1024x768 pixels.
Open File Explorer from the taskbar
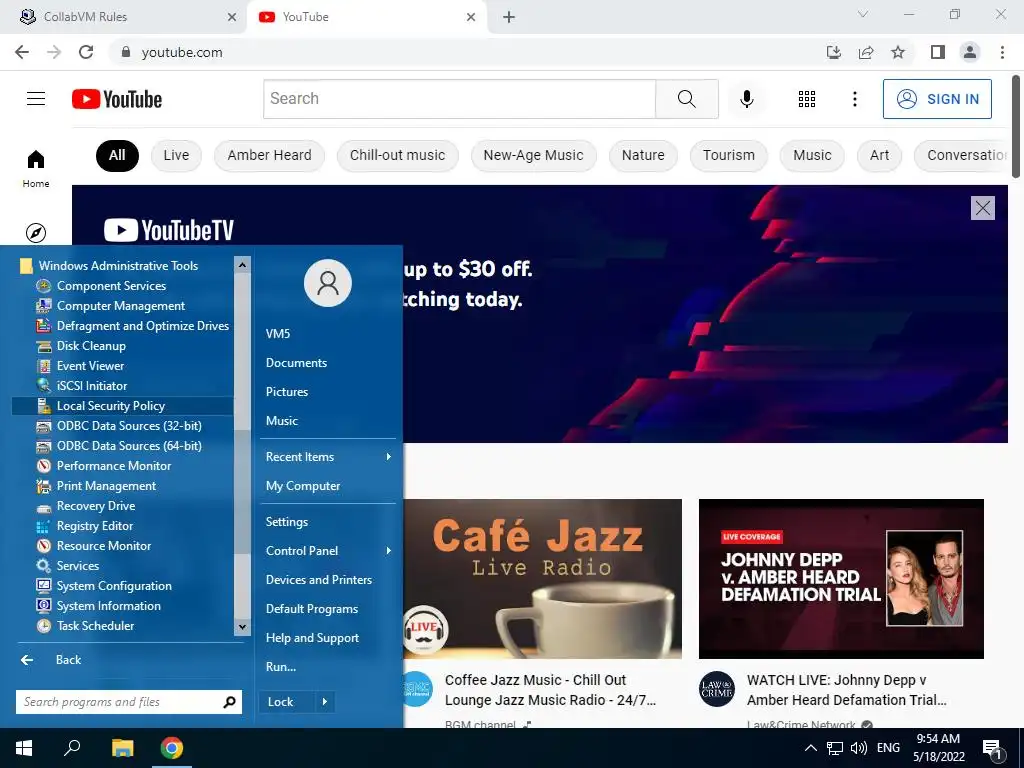pos(122,748)
